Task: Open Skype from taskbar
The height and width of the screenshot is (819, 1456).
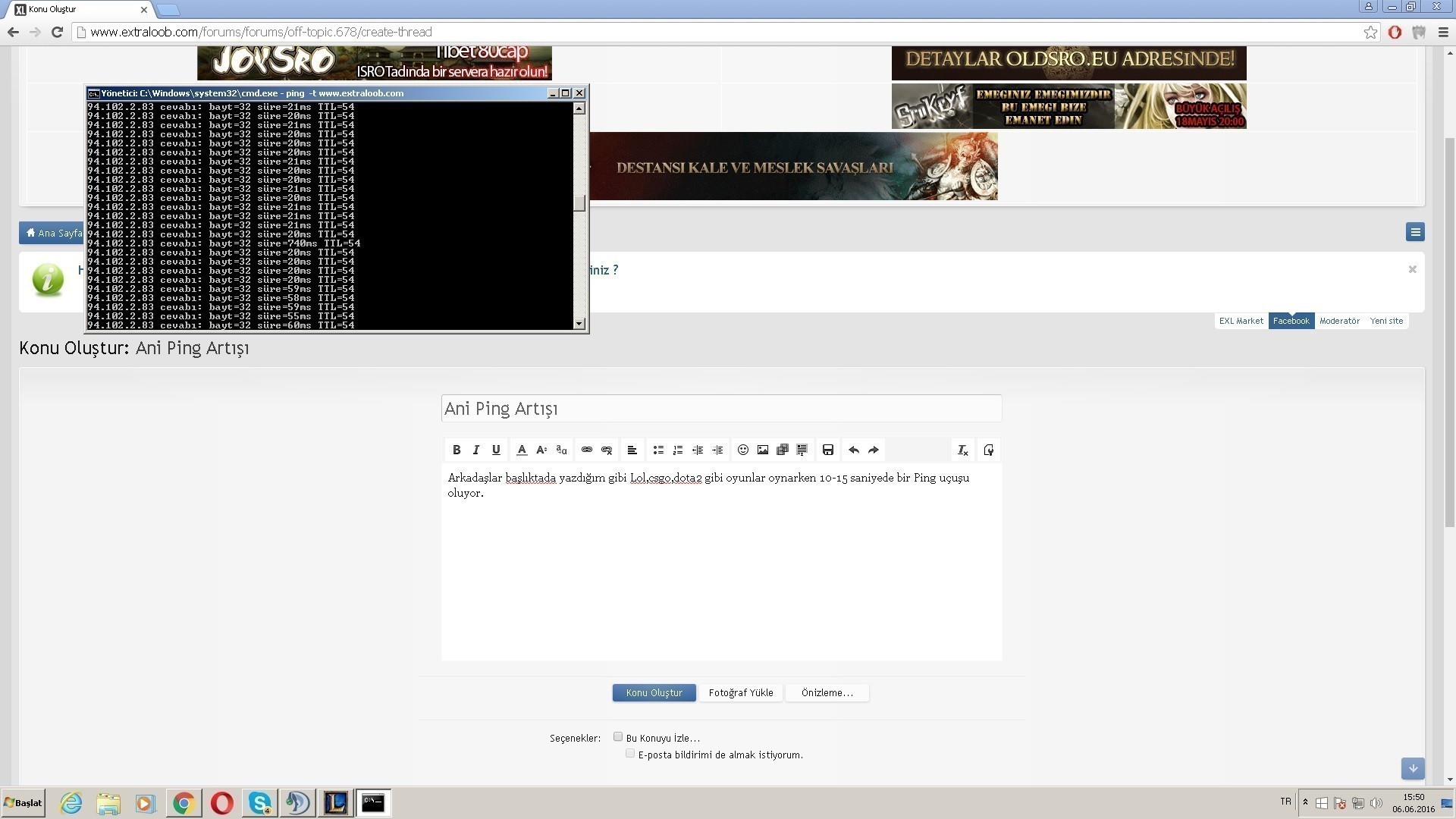Action: pos(260,803)
